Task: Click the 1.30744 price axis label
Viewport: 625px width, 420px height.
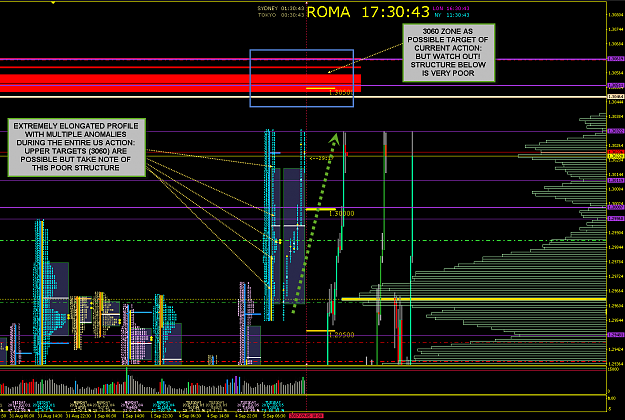Action: pyautogui.click(x=615, y=29)
